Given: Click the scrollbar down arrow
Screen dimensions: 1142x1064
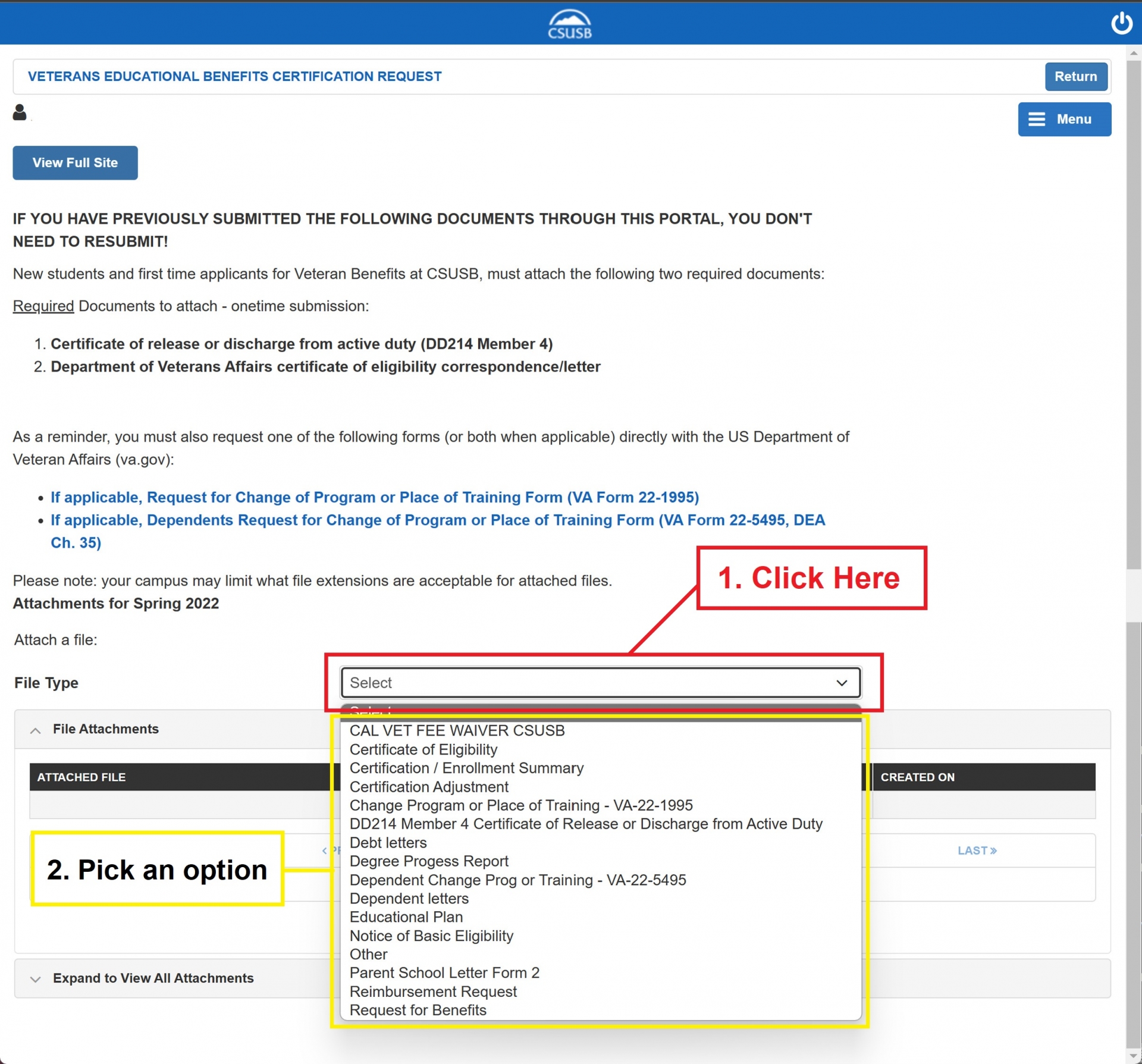Looking at the screenshot, I should 1134,1056.
